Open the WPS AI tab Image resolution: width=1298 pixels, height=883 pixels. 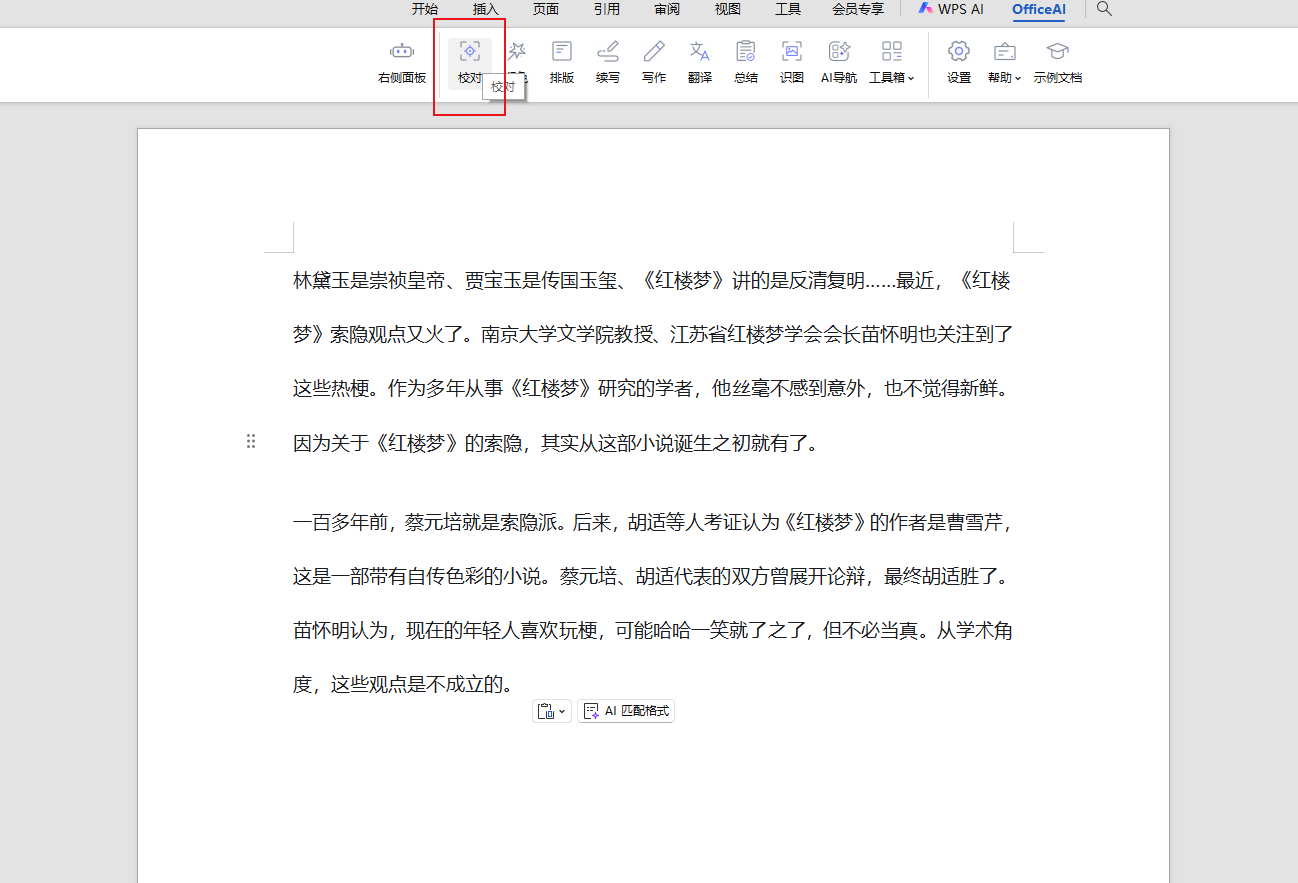[951, 9]
